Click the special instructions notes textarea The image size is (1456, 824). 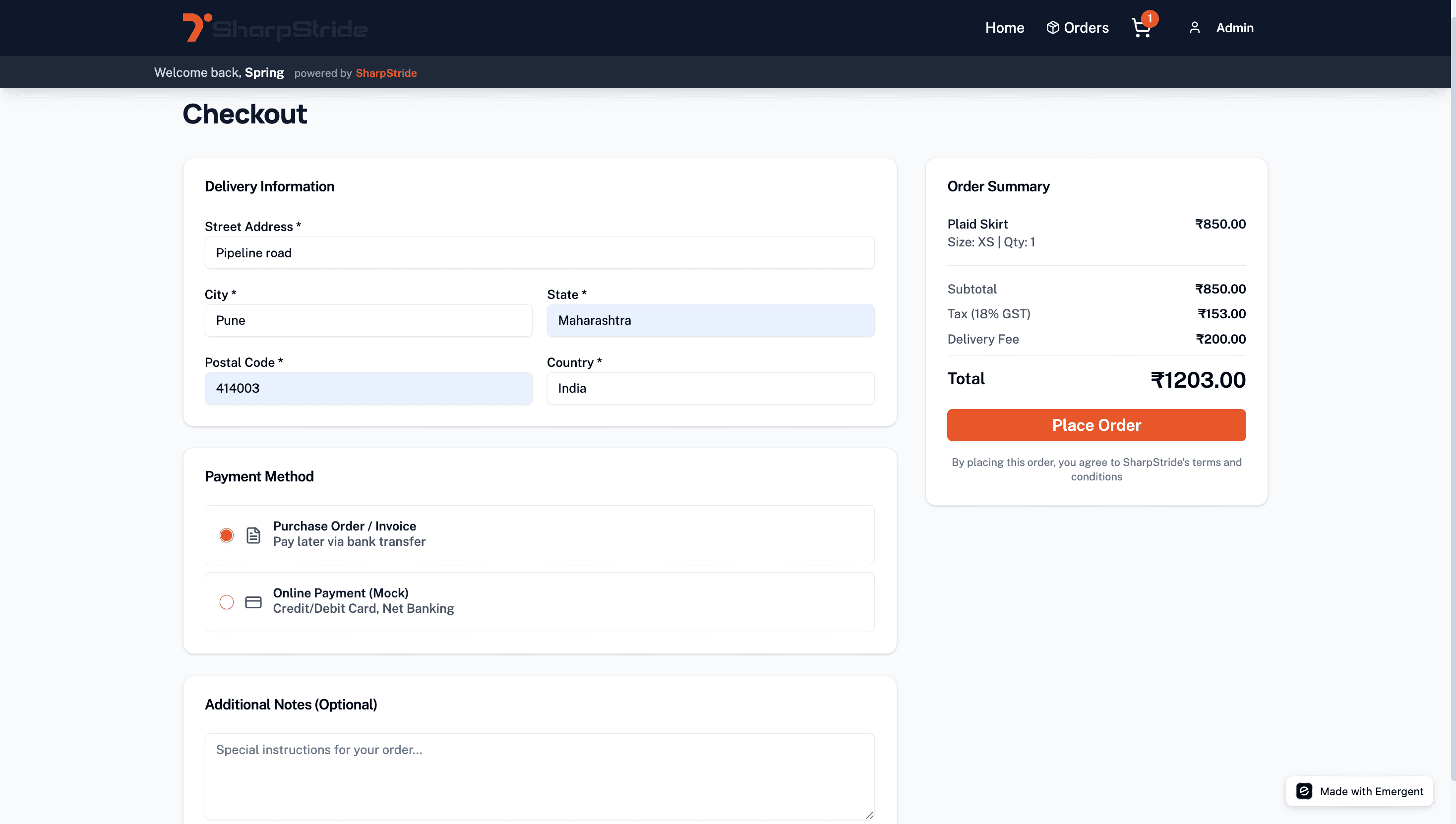pyautogui.click(x=539, y=776)
